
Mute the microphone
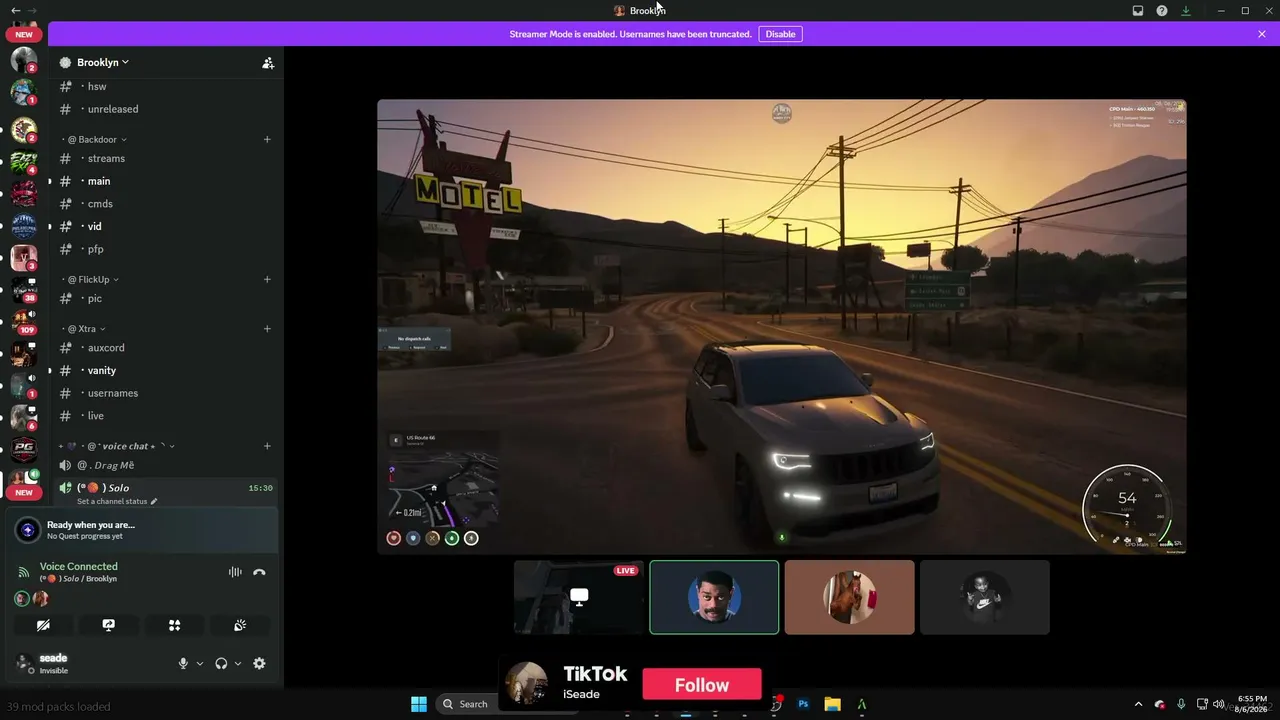click(183, 663)
